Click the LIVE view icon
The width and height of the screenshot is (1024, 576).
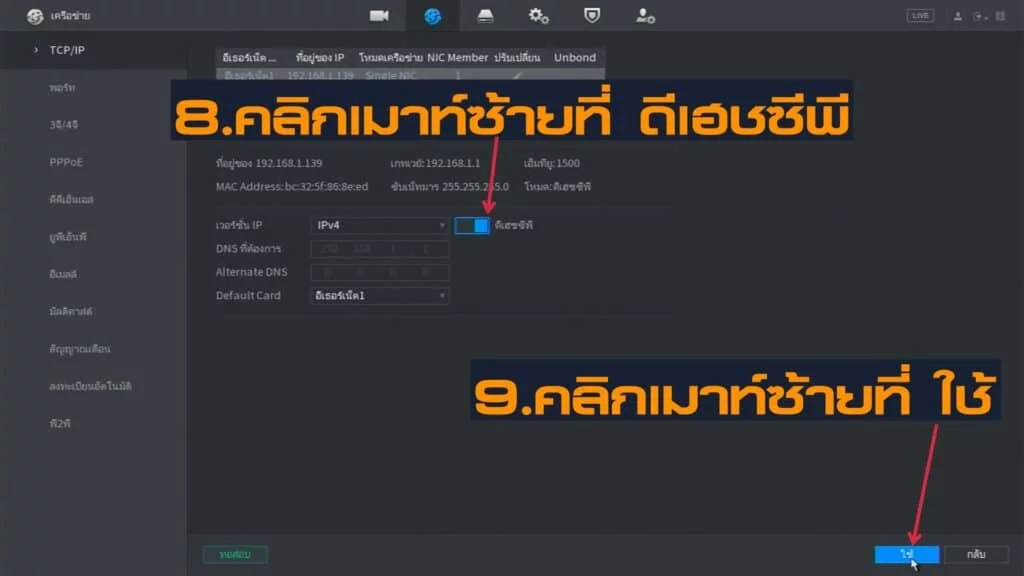point(919,16)
